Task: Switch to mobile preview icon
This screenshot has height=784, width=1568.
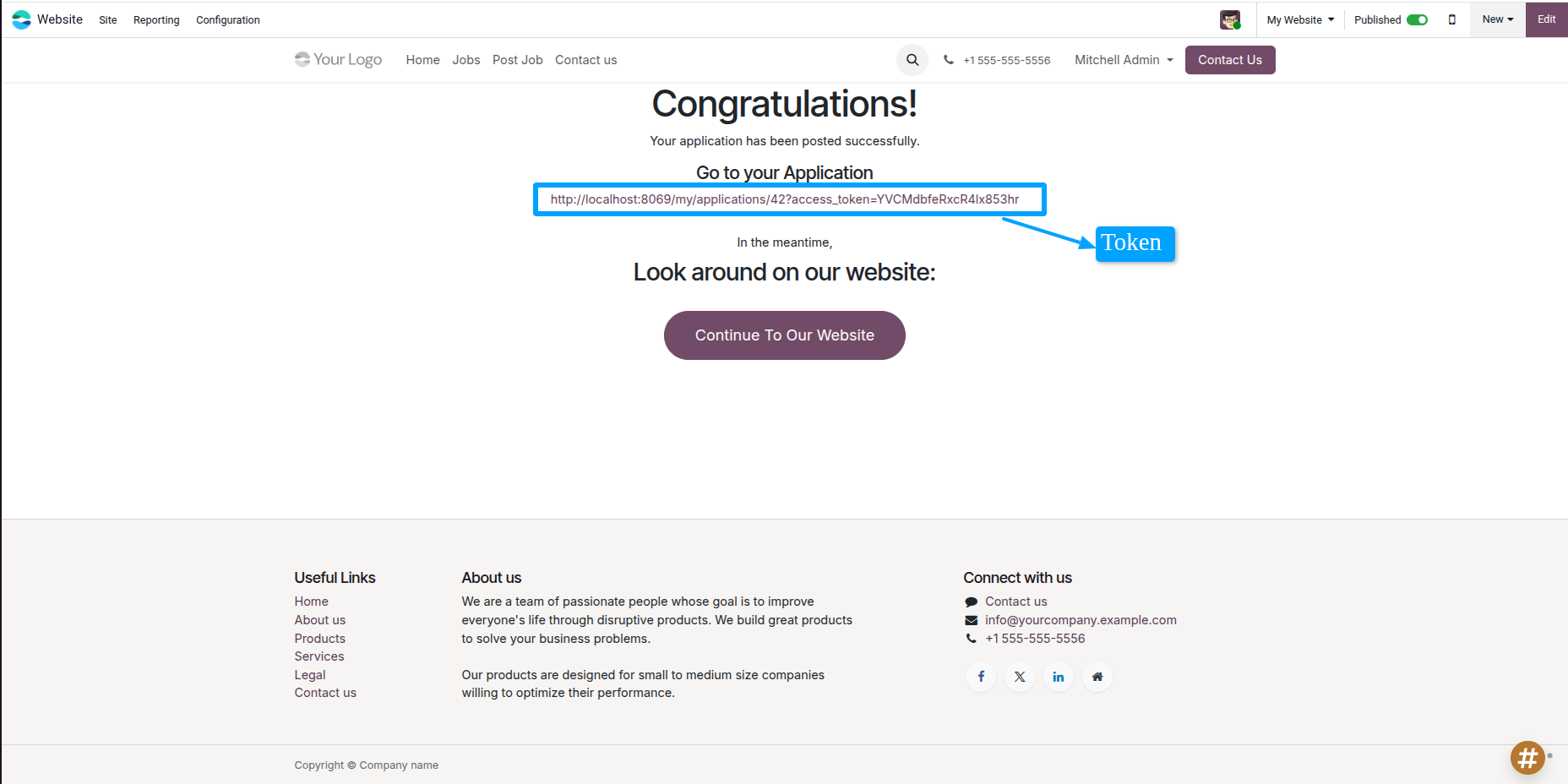Action: pos(1452,19)
